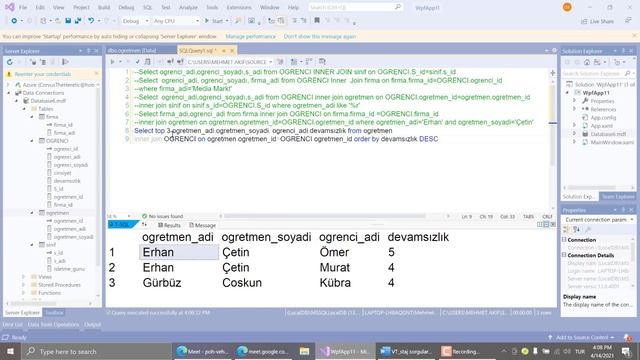The height and width of the screenshot is (360, 640).
Task: Click Categorized view icon in Properties panel
Action: tap(567, 229)
